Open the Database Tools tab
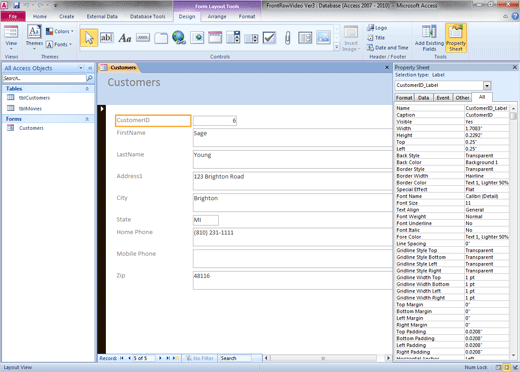520x372 pixels. (147, 16)
